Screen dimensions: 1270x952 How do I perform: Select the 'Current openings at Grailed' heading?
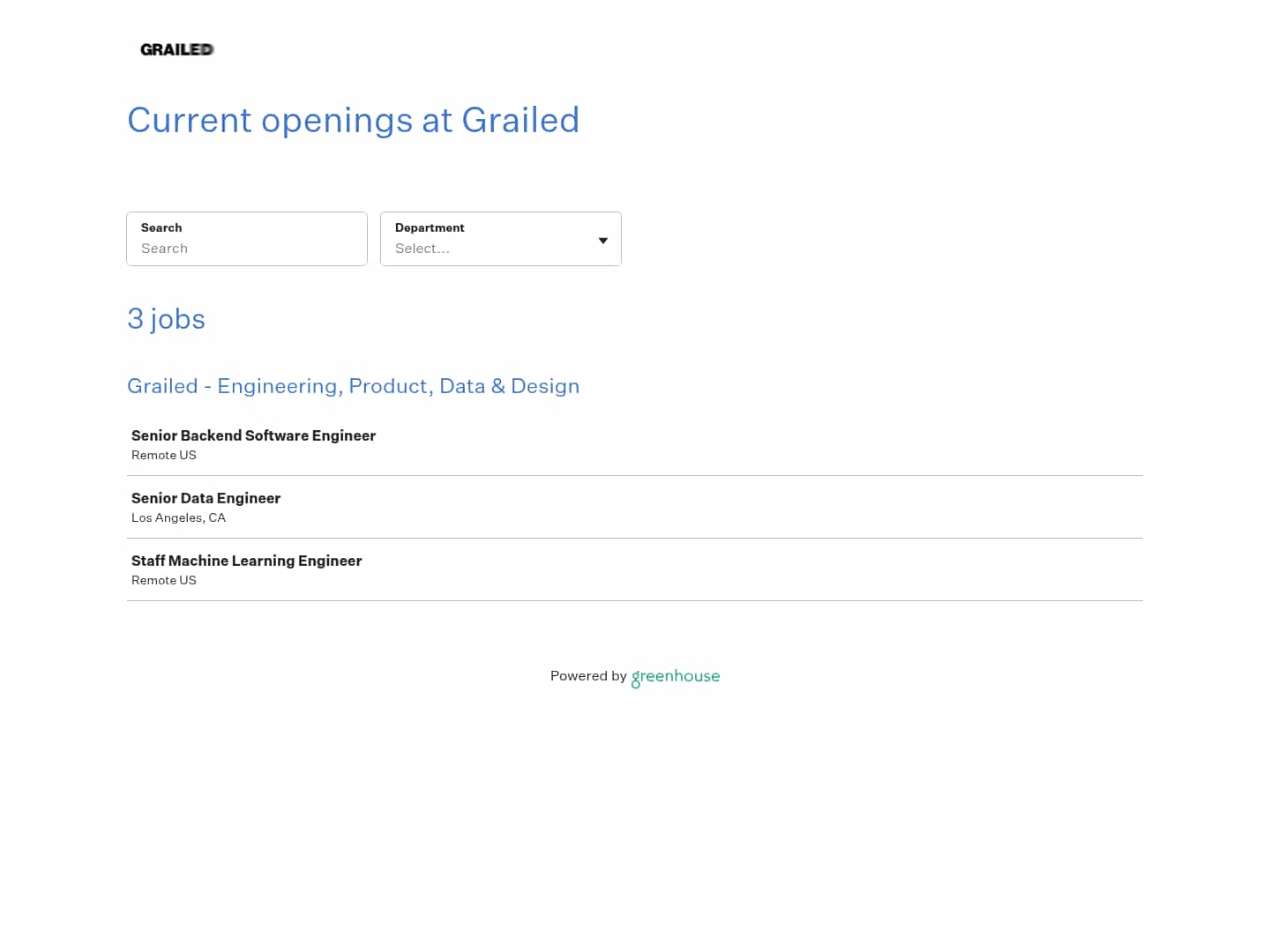pyautogui.click(x=353, y=120)
